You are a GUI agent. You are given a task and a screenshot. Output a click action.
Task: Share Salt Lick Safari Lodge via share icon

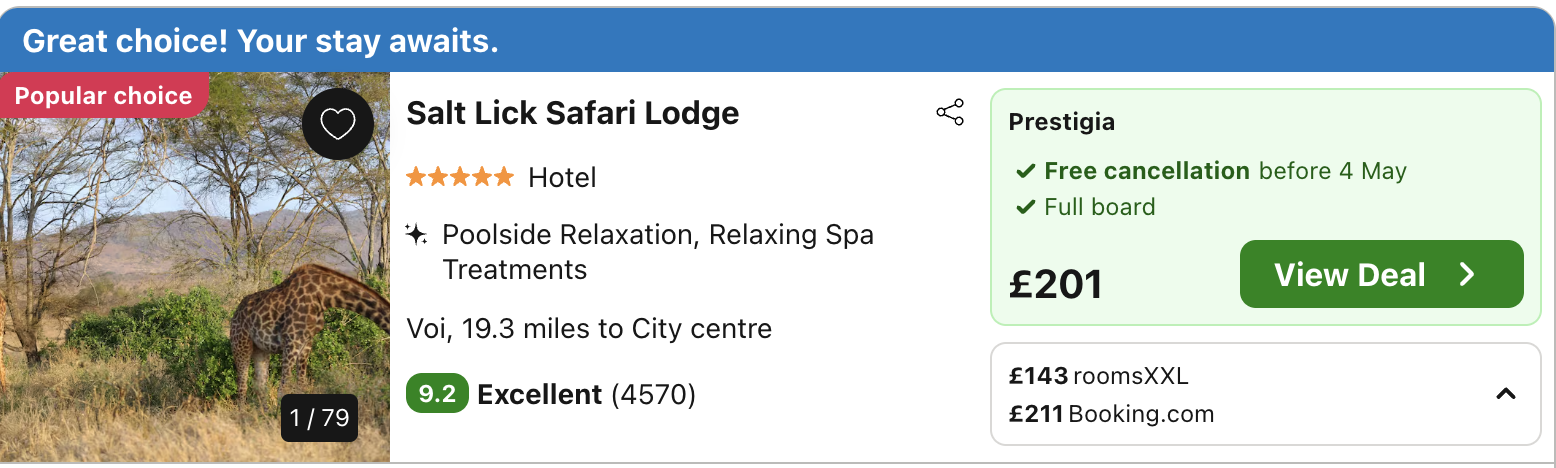click(950, 112)
